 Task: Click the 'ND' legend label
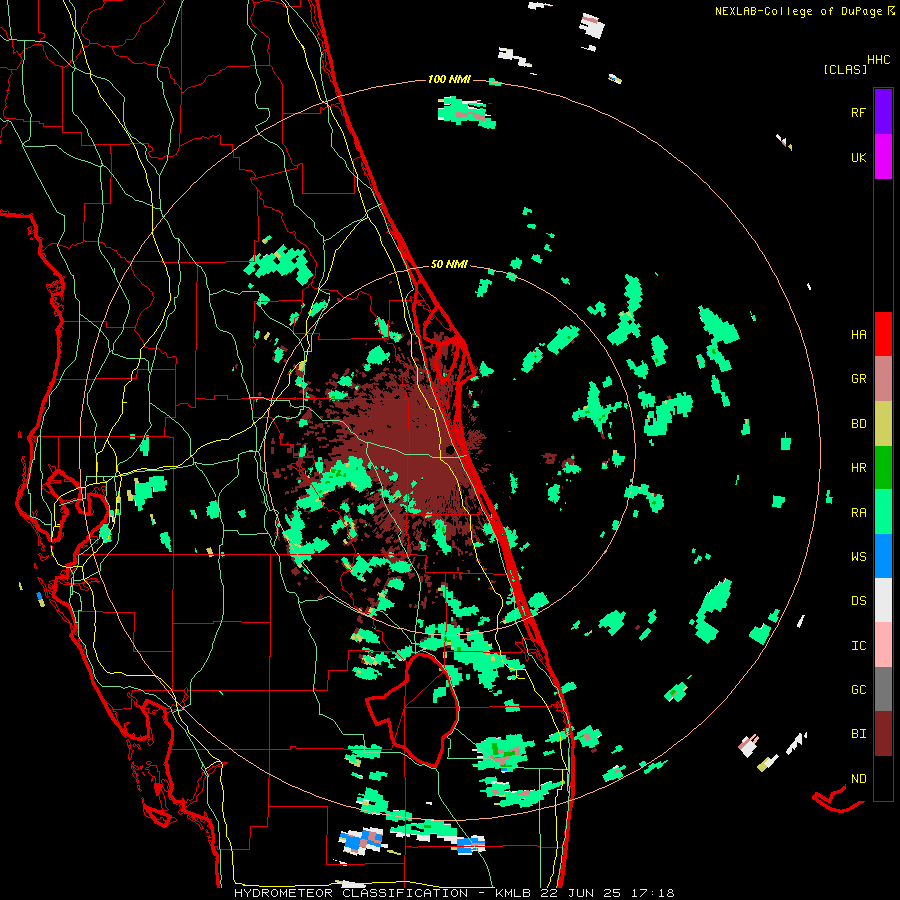858,779
